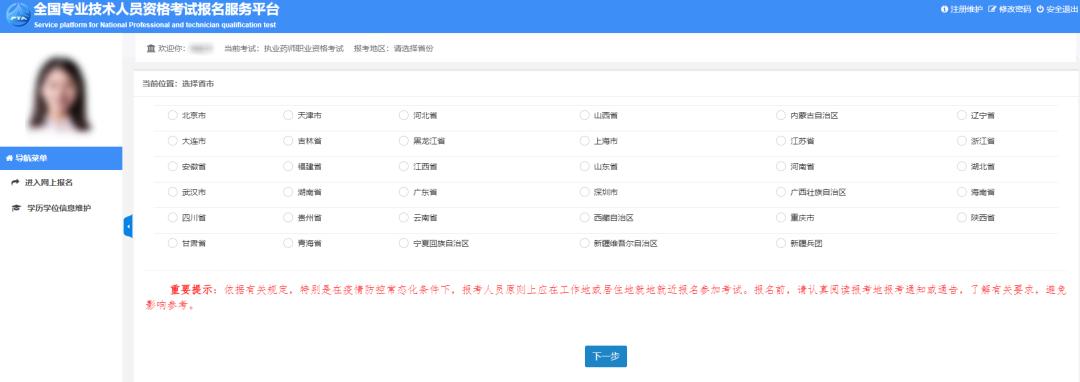This screenshot has height=382, width=1080.
Task: Select the 江苏省 radio button
Action: (780, 140)
